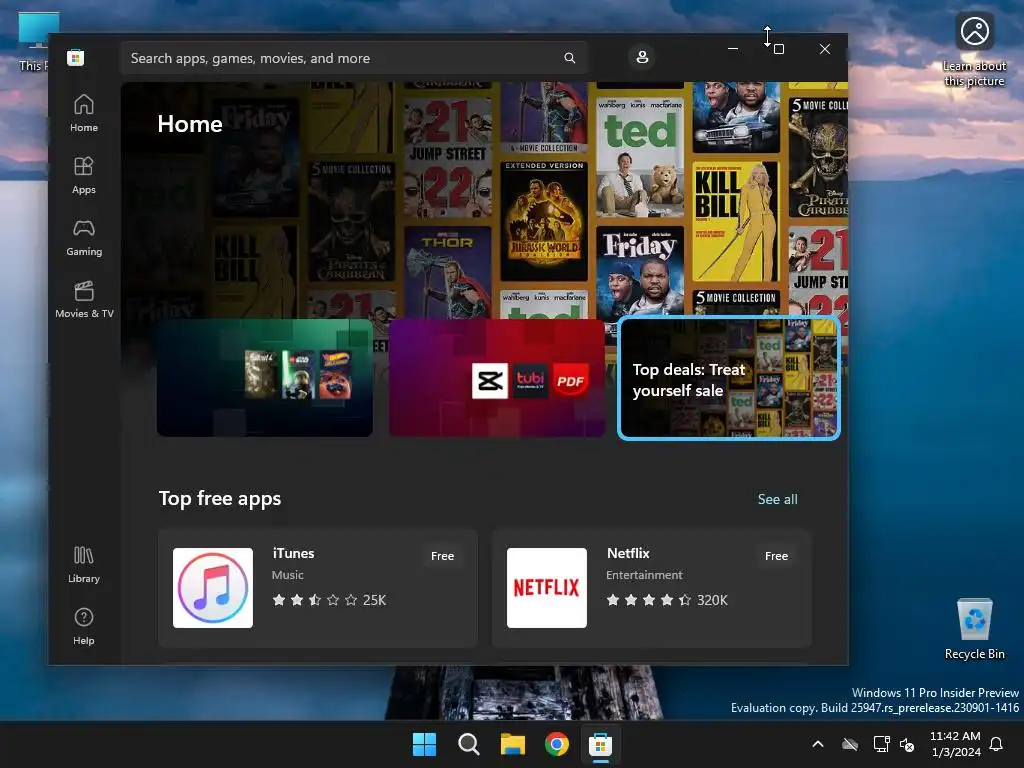Image resolution: width=1024 pixels, height=768 pixels.
Task: Open the Home section in the sidebar
Action: coord(84,113)
